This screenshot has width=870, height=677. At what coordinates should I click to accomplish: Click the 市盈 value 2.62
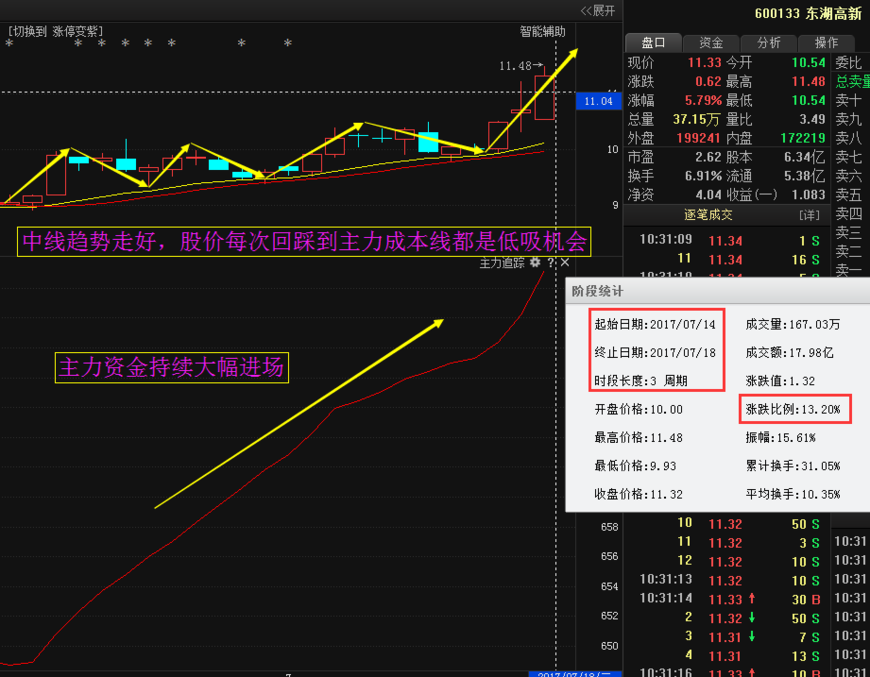click(708, 157)
